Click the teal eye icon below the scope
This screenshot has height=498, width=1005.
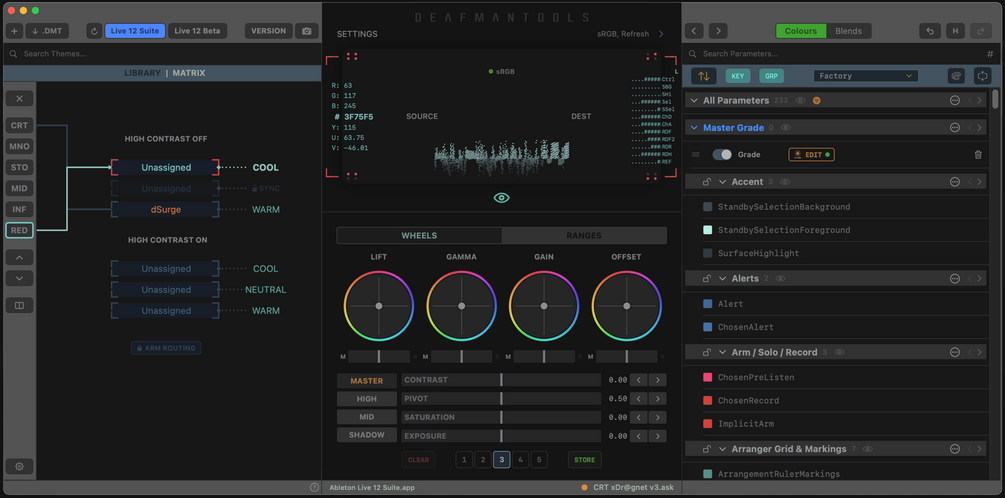[x=501, y=198]
